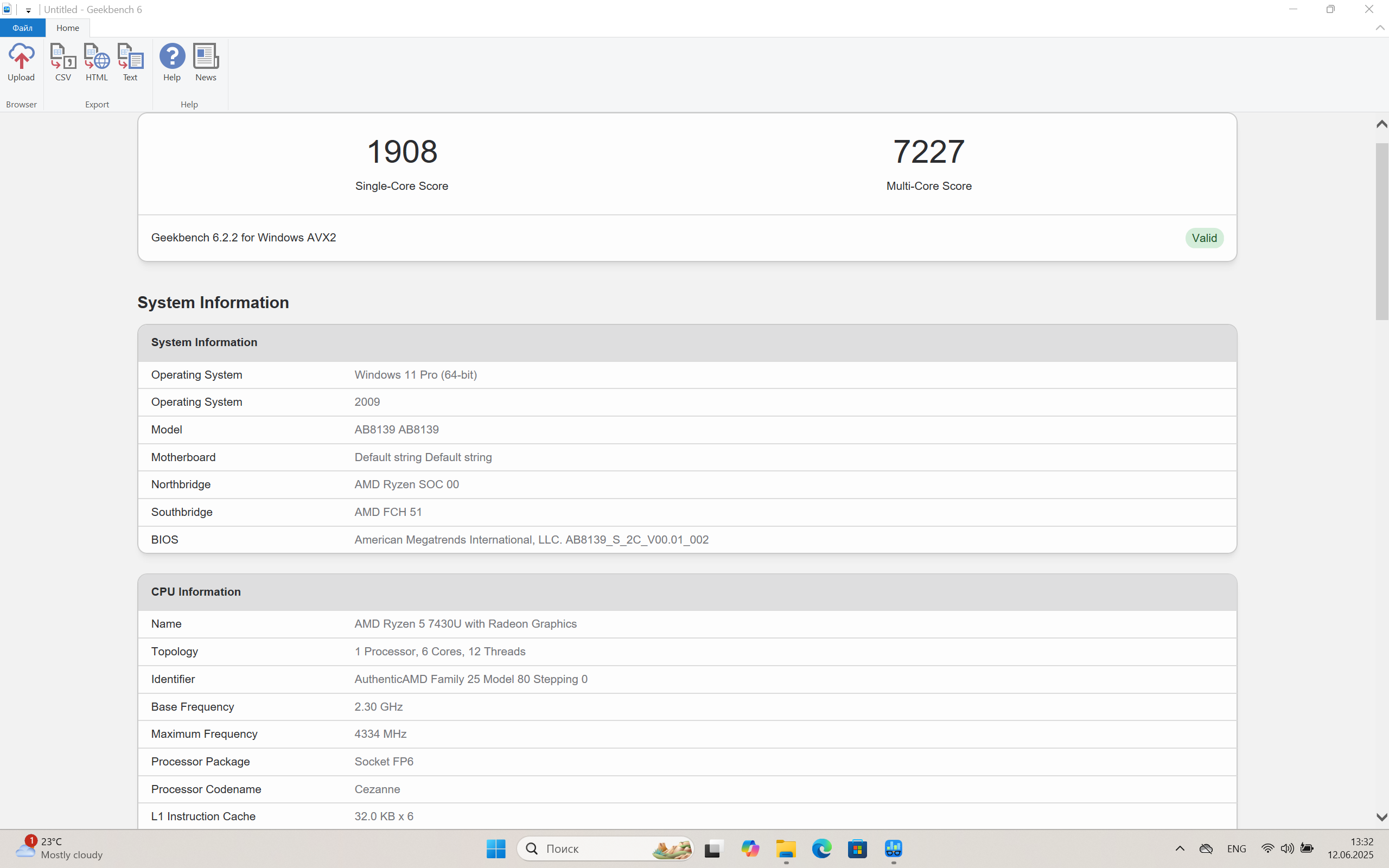Click the Поиск search box in the taskbar
The width and height of the screenshot is (1389, 868).
pyautogui.click(x=597, y=848)
